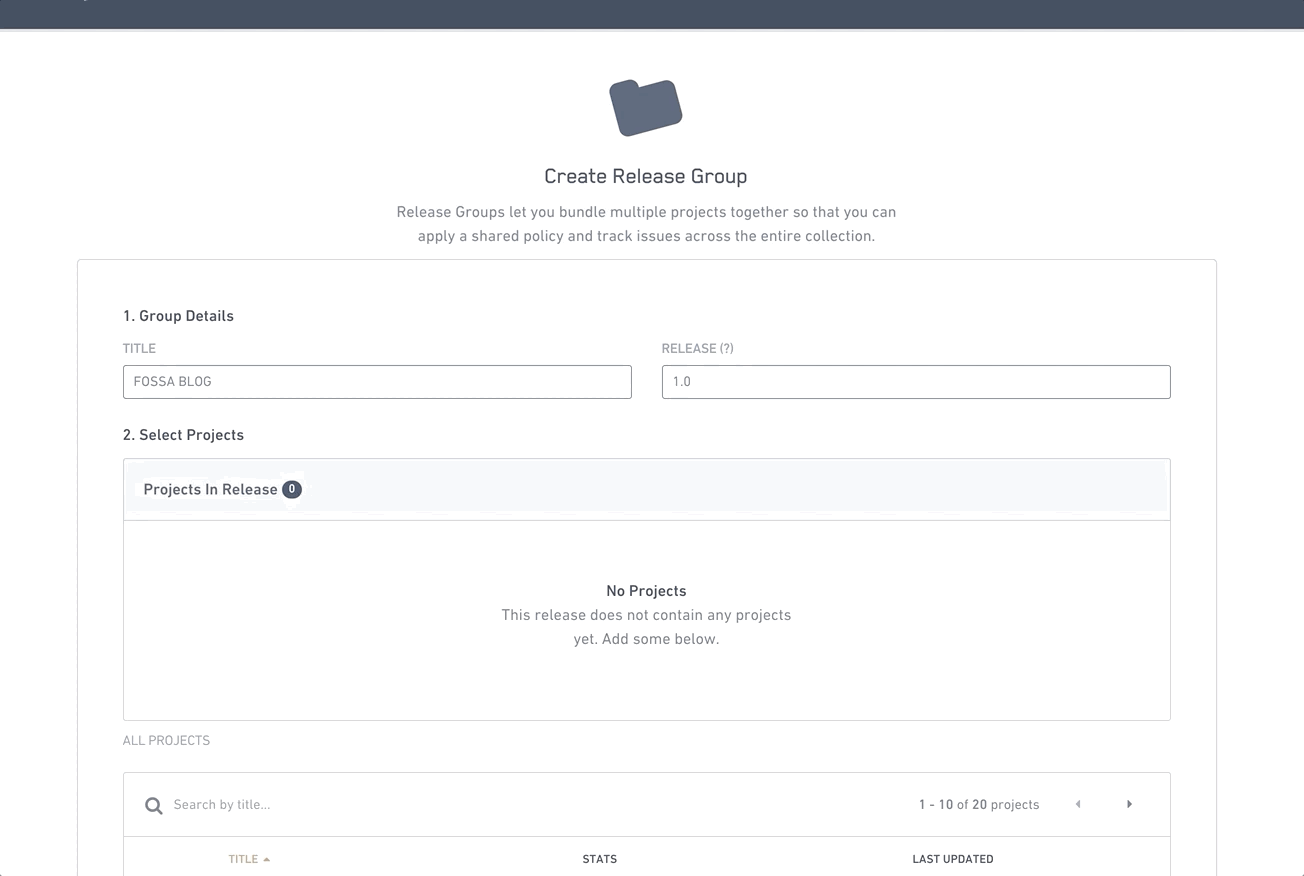Select the Projects In Release tab header

(x=210, y=489)
